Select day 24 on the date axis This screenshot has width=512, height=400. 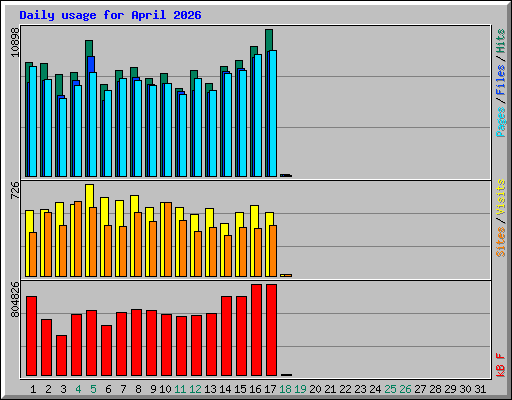tap(375, 389)
